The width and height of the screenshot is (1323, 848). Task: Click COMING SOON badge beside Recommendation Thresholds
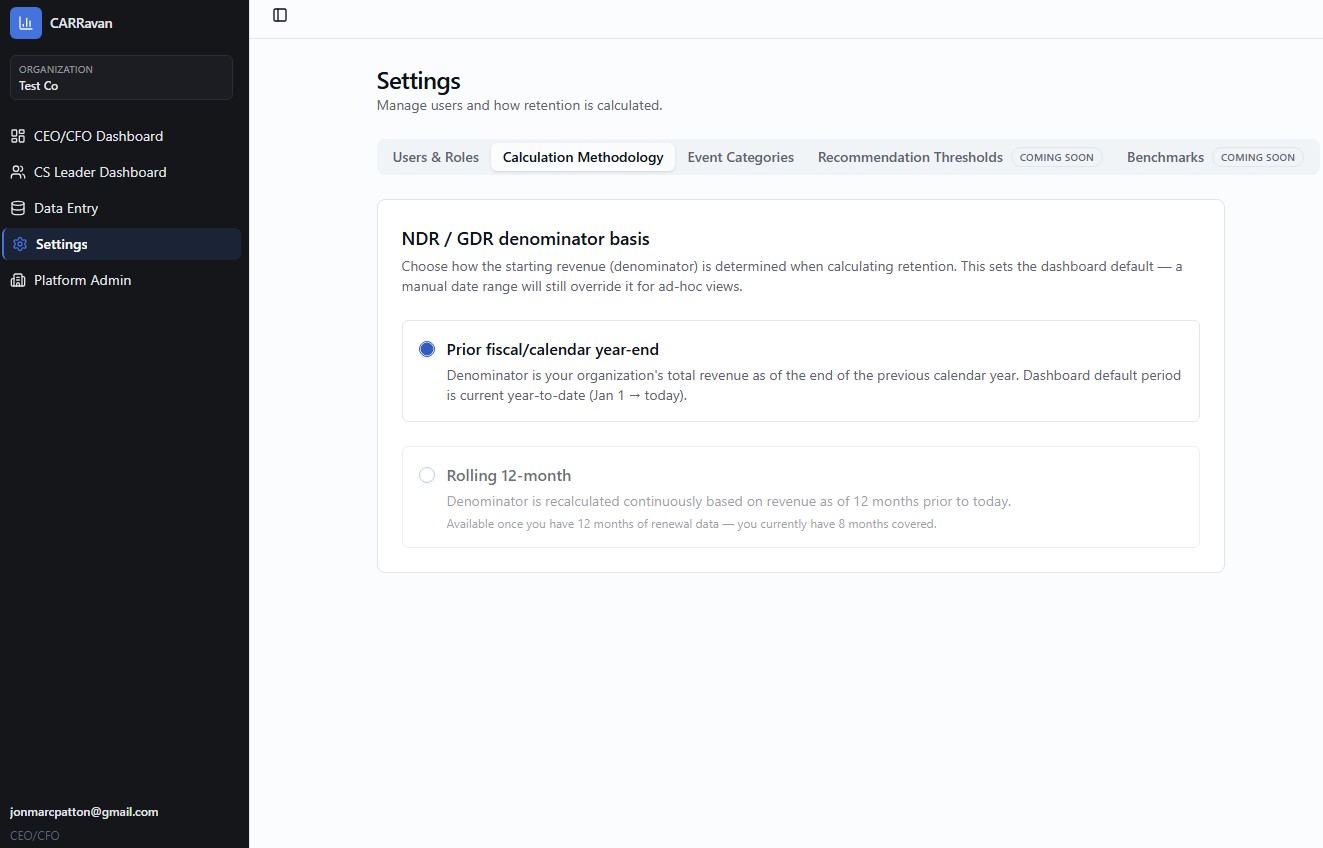coord(1056,157)
